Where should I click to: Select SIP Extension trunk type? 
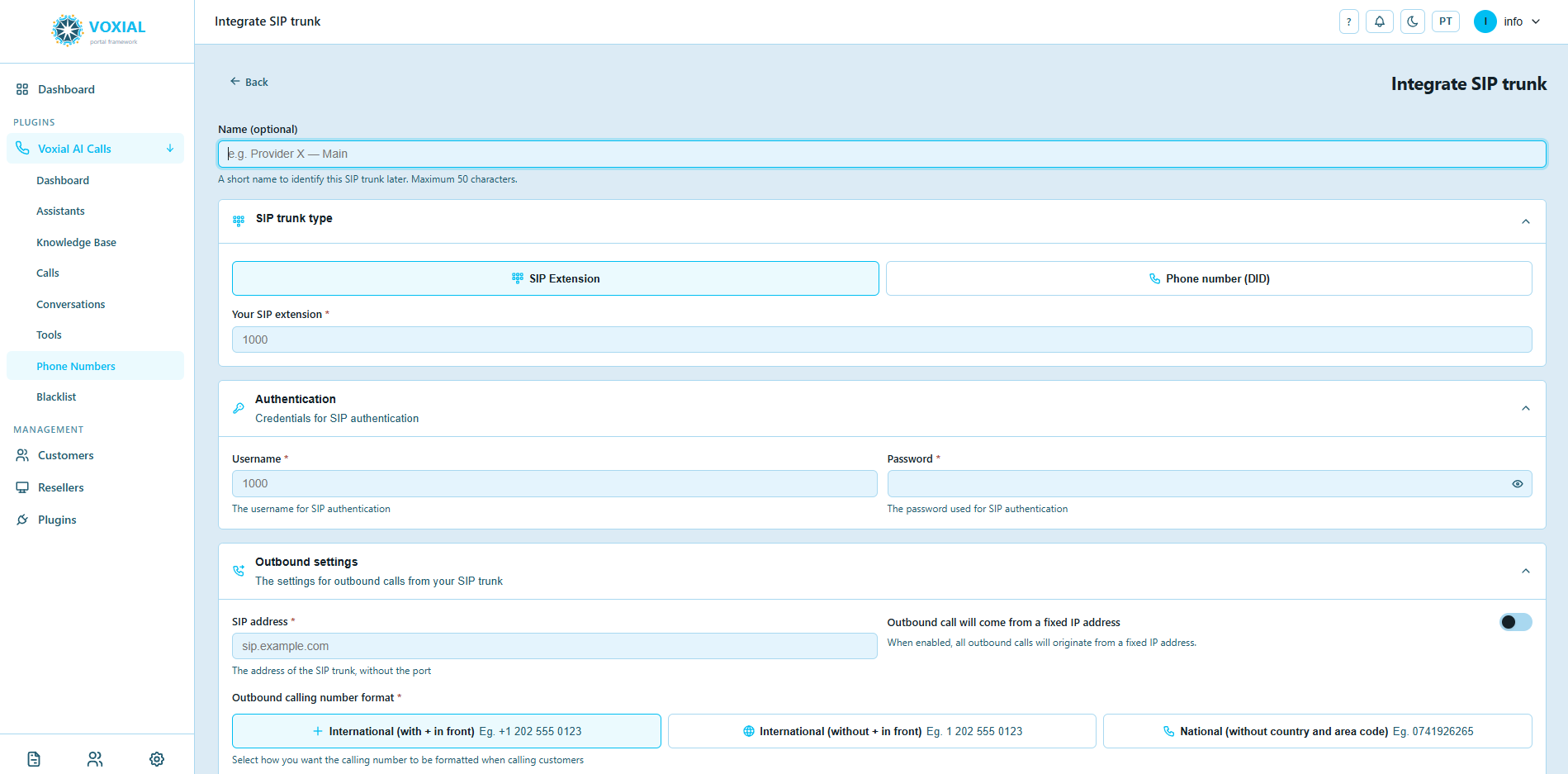556,278
